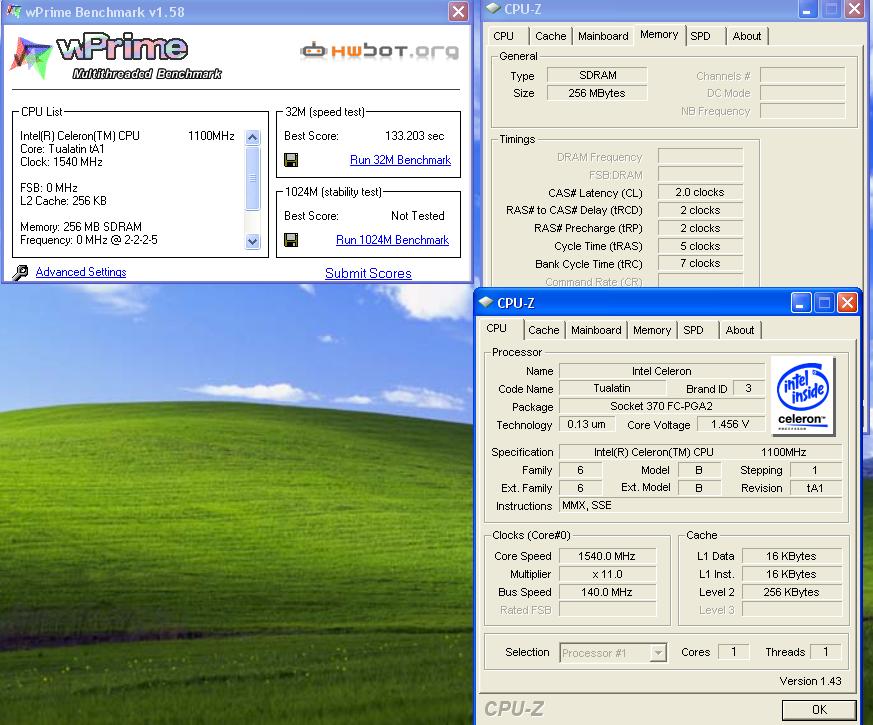Click the back CPU-Z window title icon
The width and height of the screenshot is (873, 725).
coord(493,8)
